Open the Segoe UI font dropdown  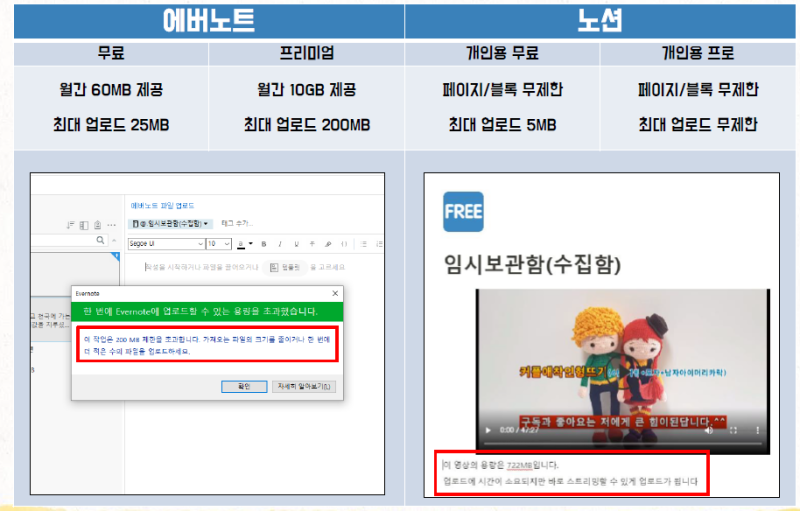pyautogui.click(x=166, y=244)
